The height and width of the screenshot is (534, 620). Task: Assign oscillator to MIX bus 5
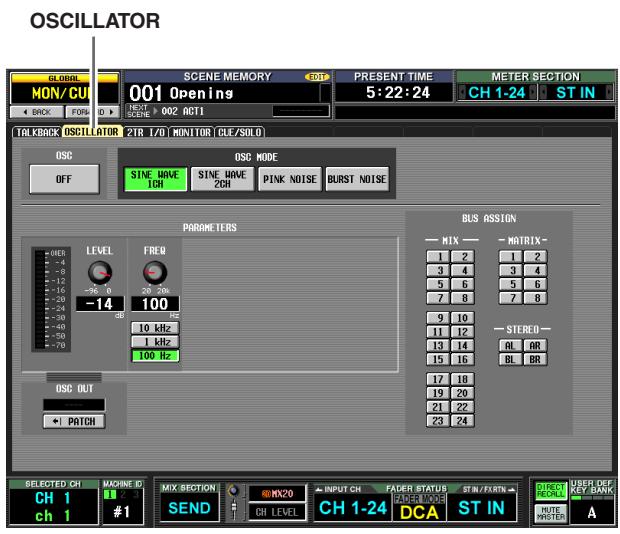click(438, 284)
